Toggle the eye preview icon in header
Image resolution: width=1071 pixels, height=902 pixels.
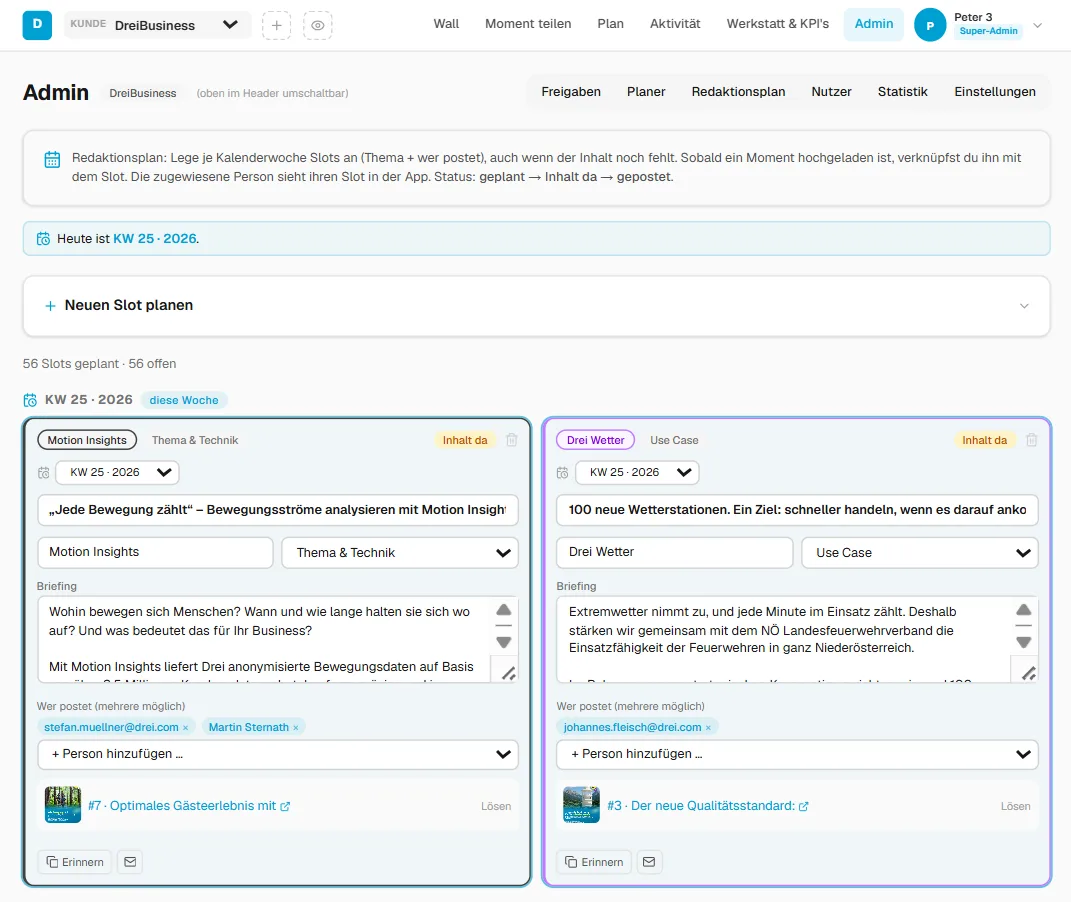tap(318, 25)
